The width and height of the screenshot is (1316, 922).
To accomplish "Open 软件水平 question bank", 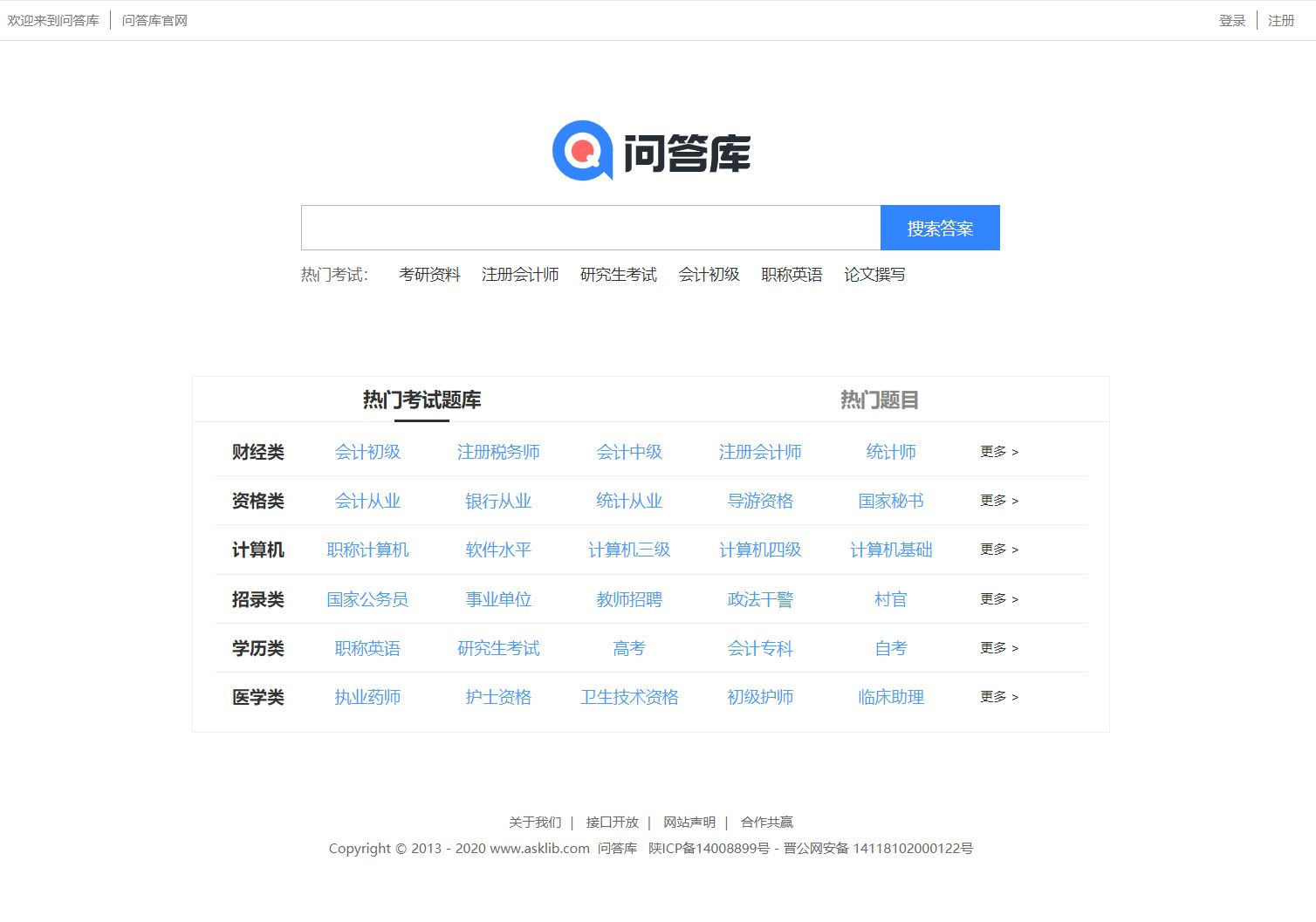I will coord(498,550).
